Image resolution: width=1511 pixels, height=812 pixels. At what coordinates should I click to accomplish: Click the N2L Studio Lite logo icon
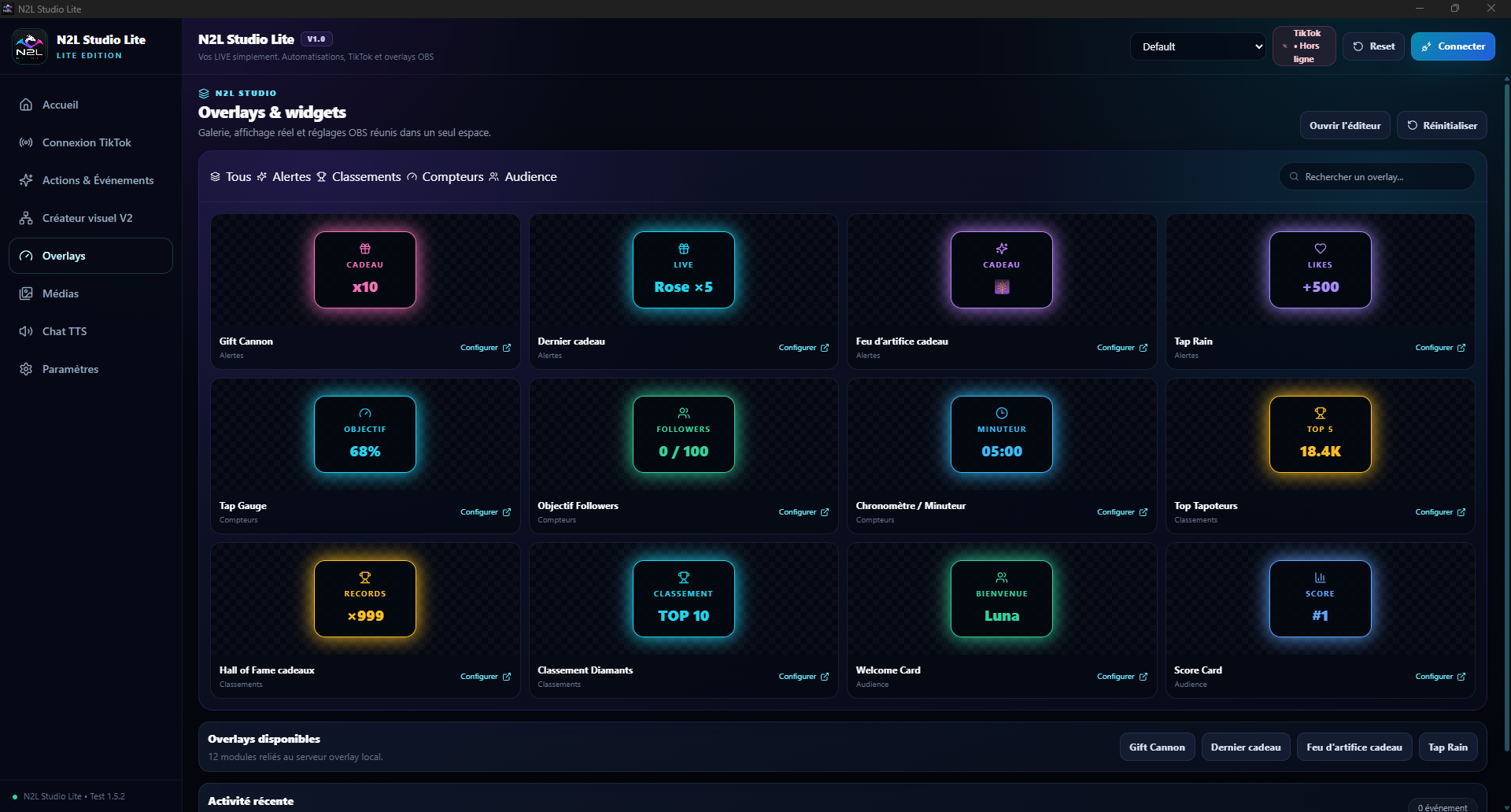coord(30,46)
